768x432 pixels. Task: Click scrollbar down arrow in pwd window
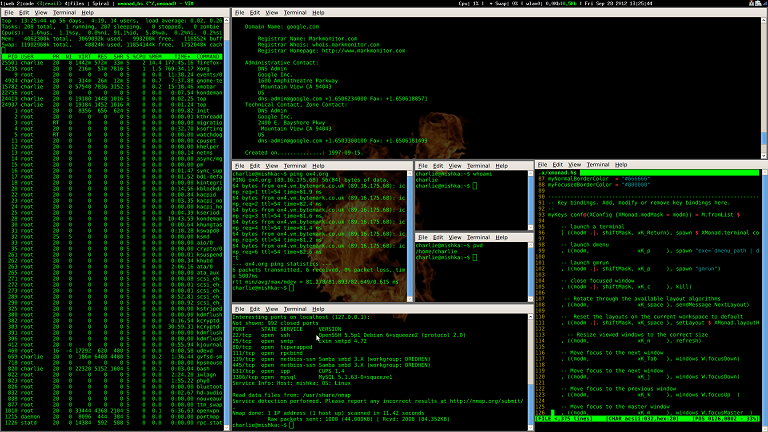click(530, 299)
